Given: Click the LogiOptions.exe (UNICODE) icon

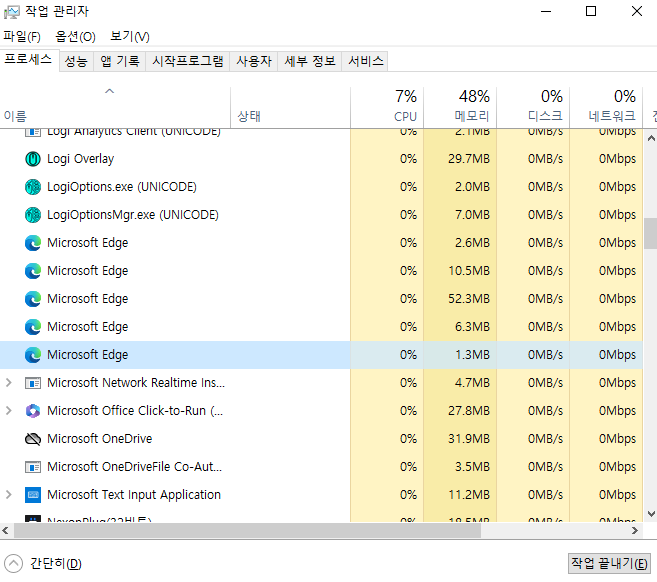Looking at the screenshot, I should click(x=33, y=187).
